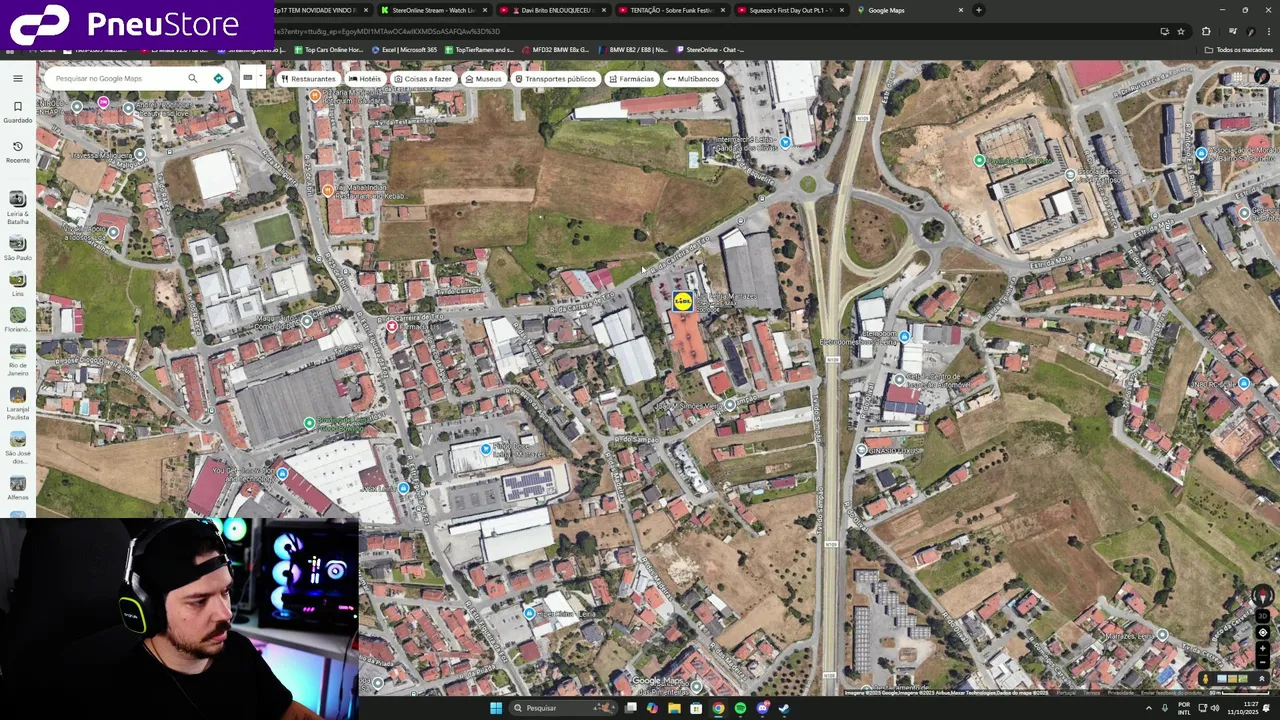Open the Top Cars Online bookmark

pyautogui.click(x=328, y=49)
